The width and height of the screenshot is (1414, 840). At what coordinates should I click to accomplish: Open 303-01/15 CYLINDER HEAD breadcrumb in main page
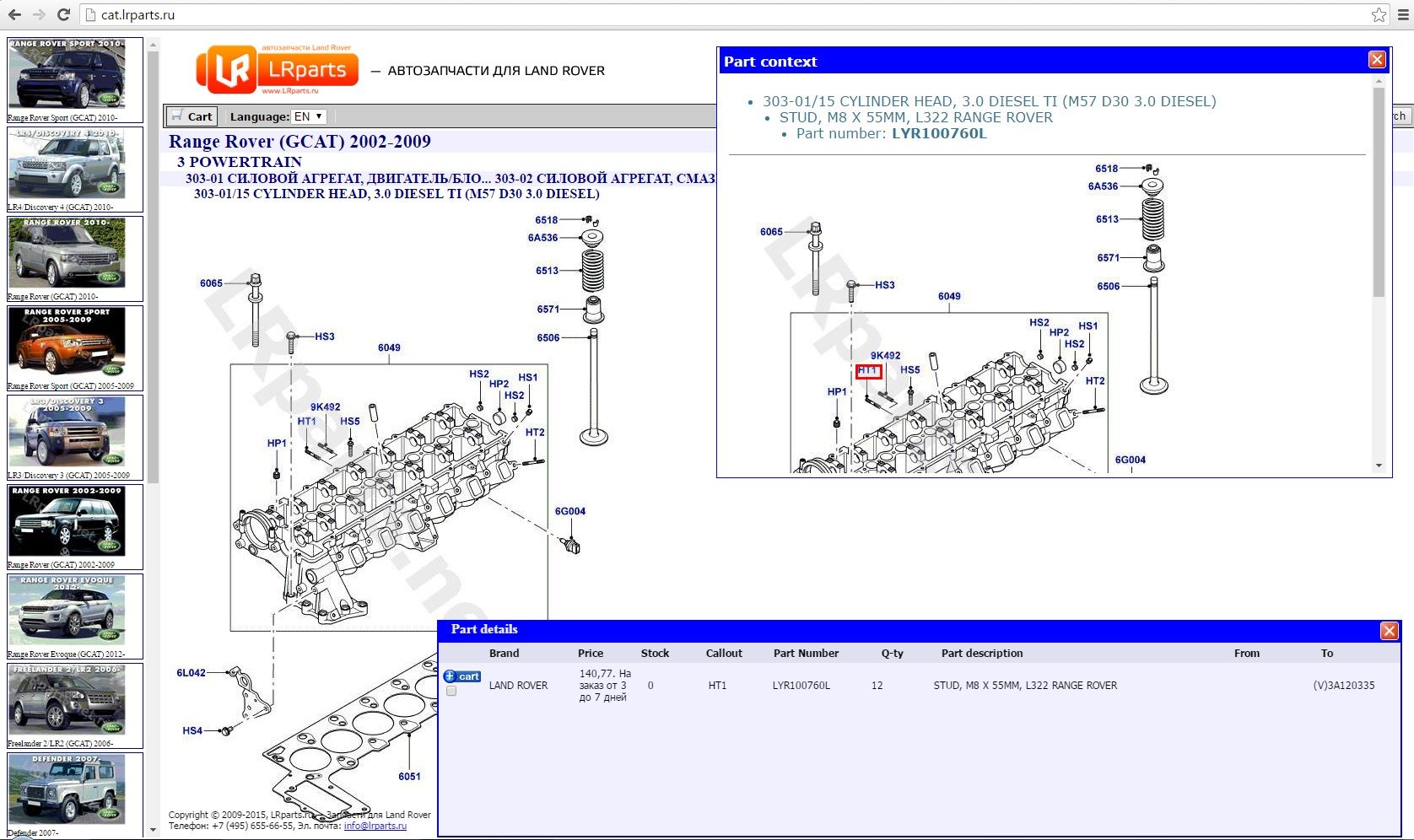397,193
